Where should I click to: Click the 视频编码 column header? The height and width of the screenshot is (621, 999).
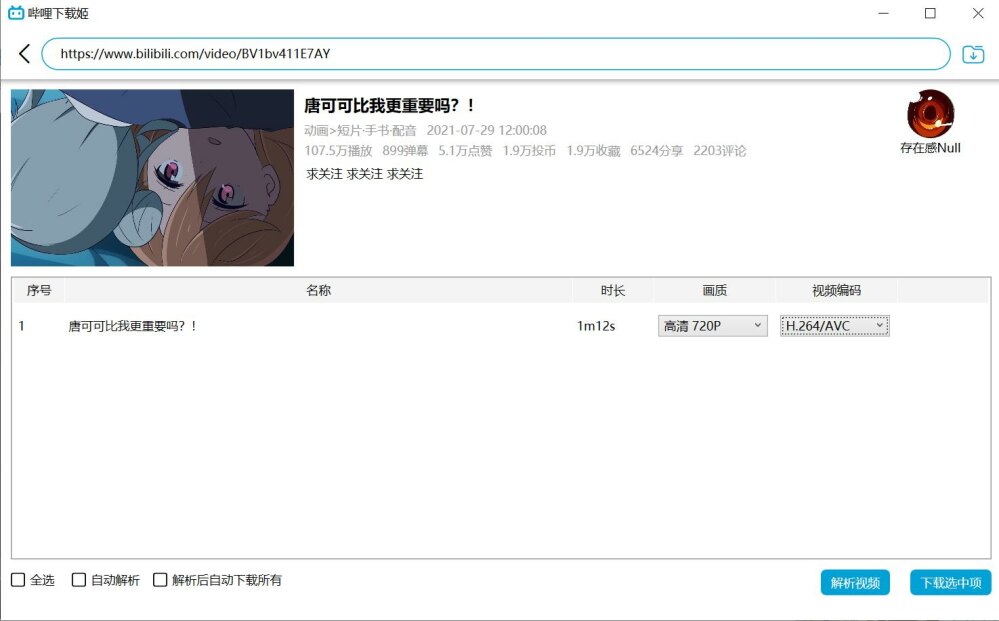836,290
